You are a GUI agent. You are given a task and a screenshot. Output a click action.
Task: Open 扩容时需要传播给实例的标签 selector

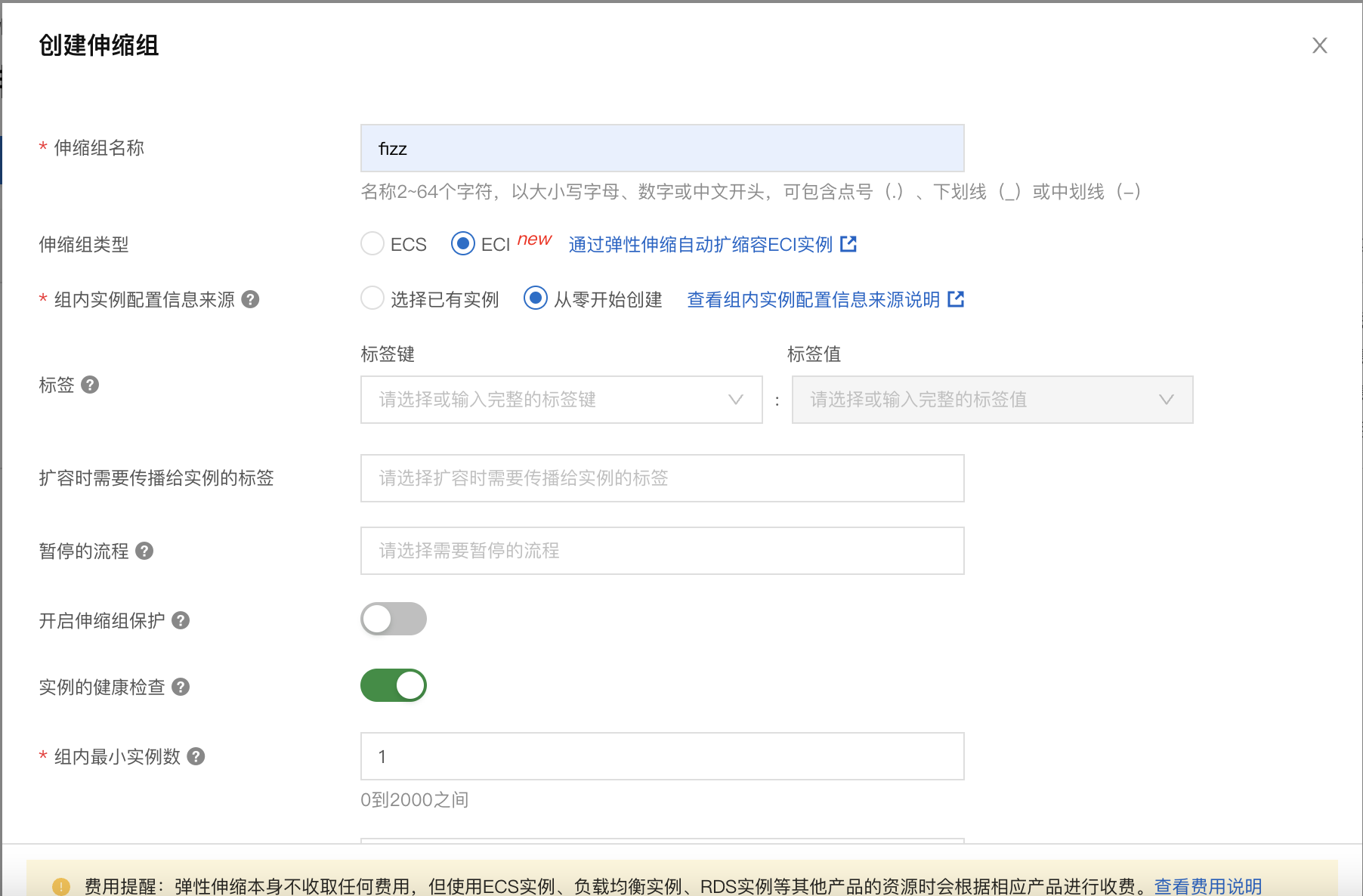[662, 478]
